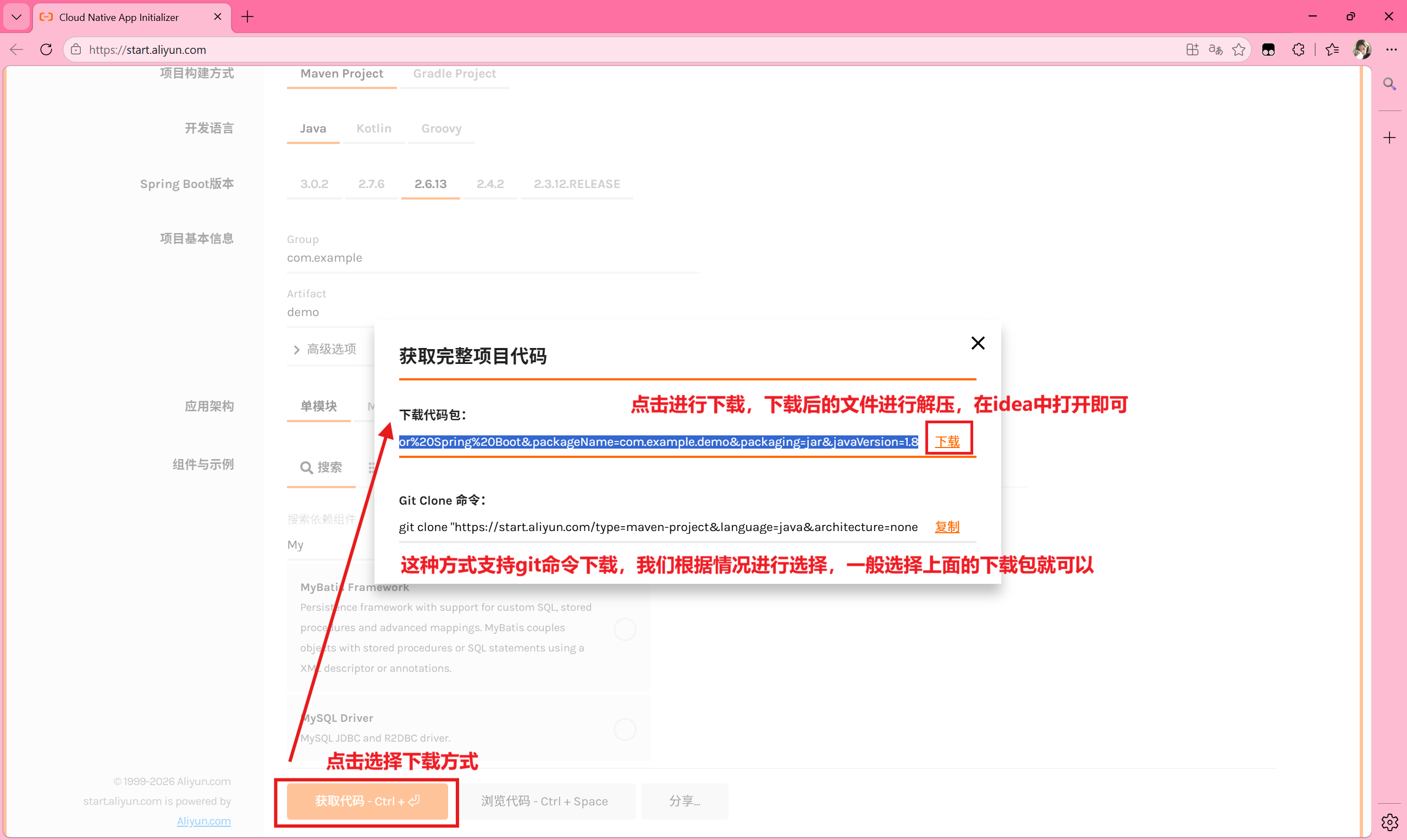Click the Group input field
Viewport: 1407px width, 840px height.
point(493,257)
